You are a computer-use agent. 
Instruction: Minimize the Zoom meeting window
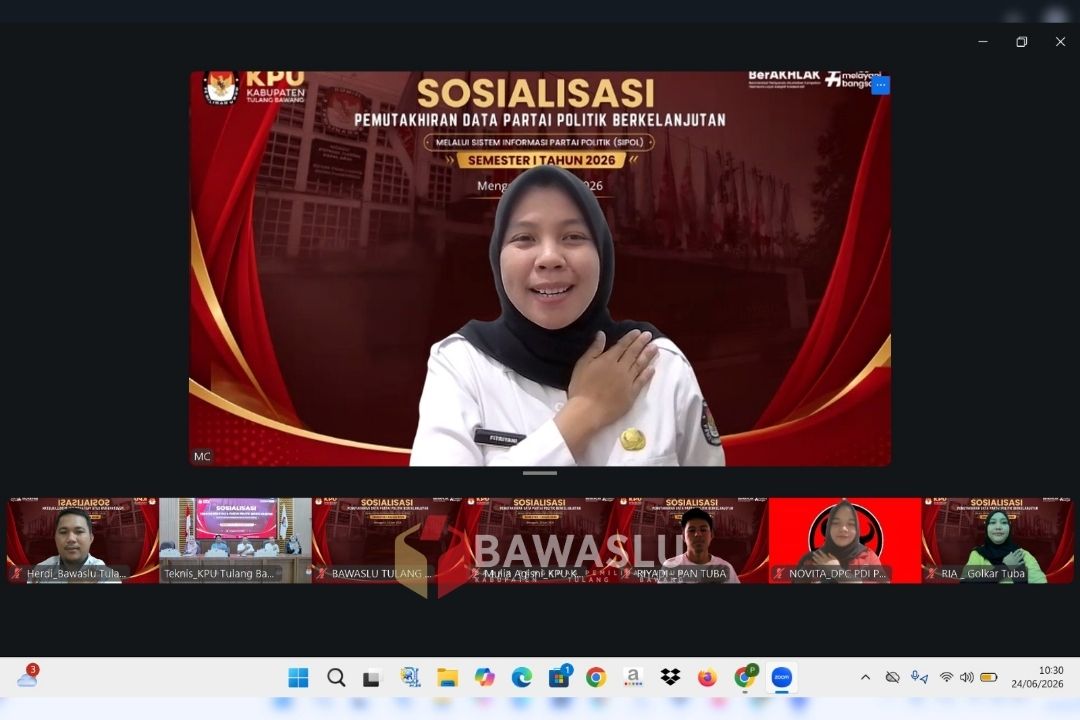point(983,42)
